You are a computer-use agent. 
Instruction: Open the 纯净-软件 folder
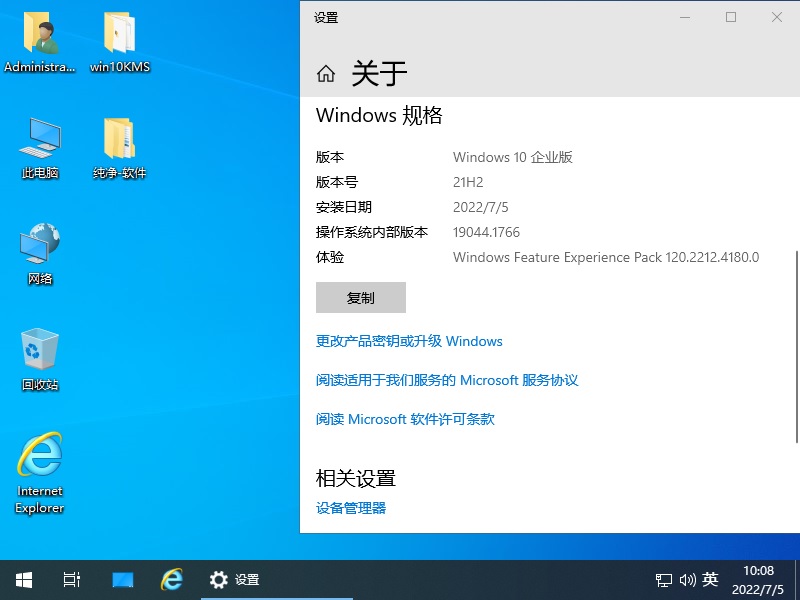pyautogui.click(x=119, y=138)
